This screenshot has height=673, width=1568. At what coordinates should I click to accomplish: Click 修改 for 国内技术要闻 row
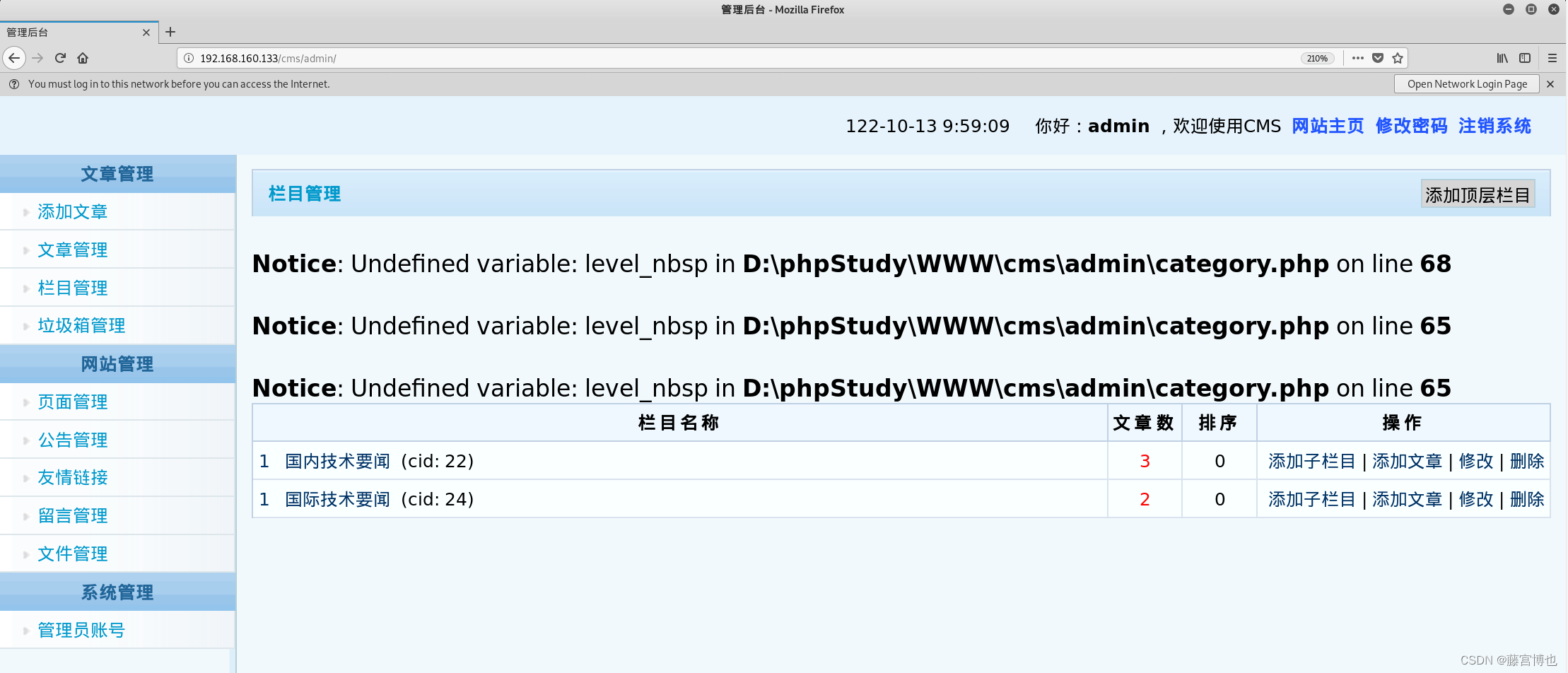(x=1476, y=462)
